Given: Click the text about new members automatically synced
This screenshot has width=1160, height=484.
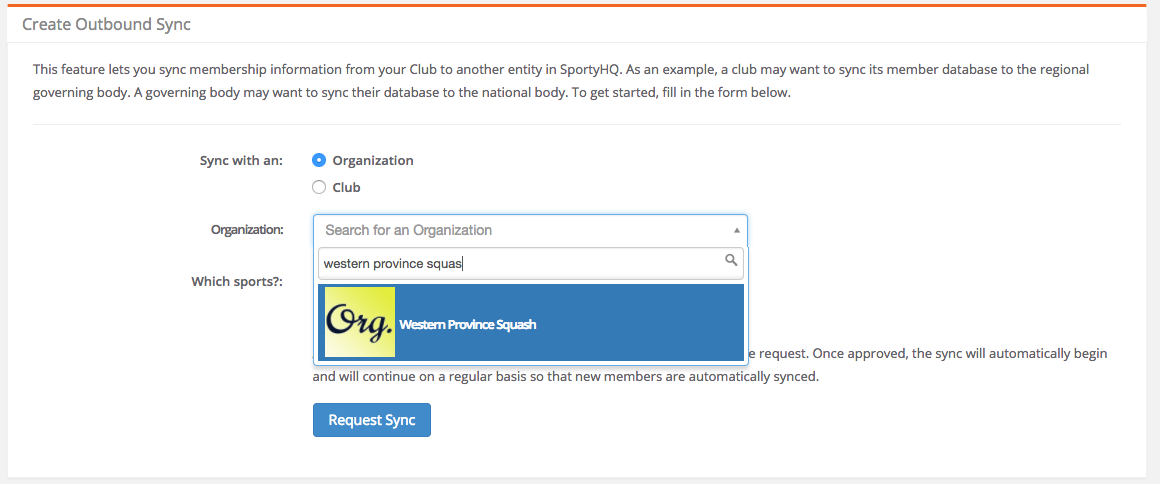Looking at the screenshot, I should click(566, 376).
